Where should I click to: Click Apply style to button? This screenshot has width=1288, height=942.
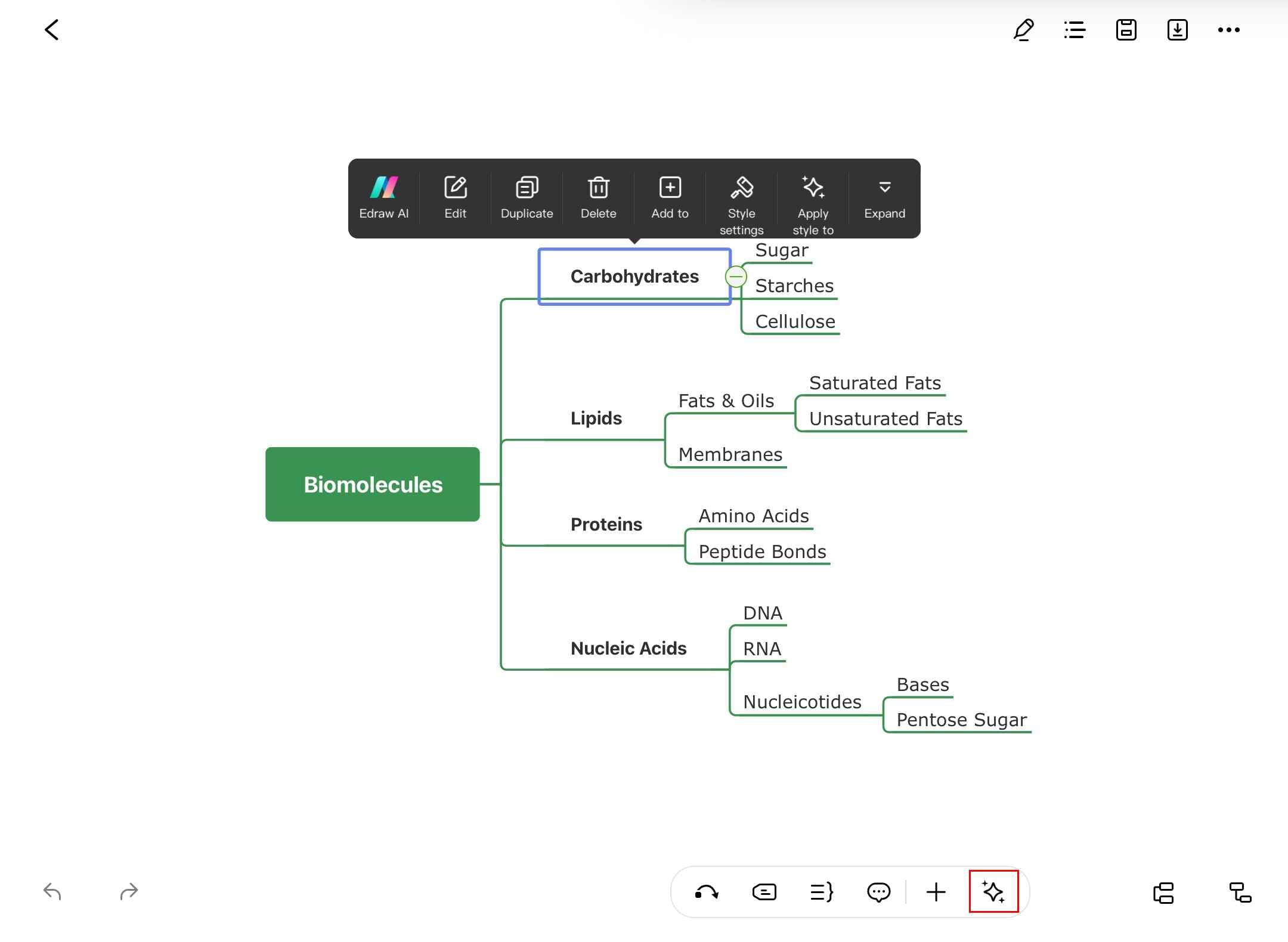pyautogui.click(x=813, y=204)
